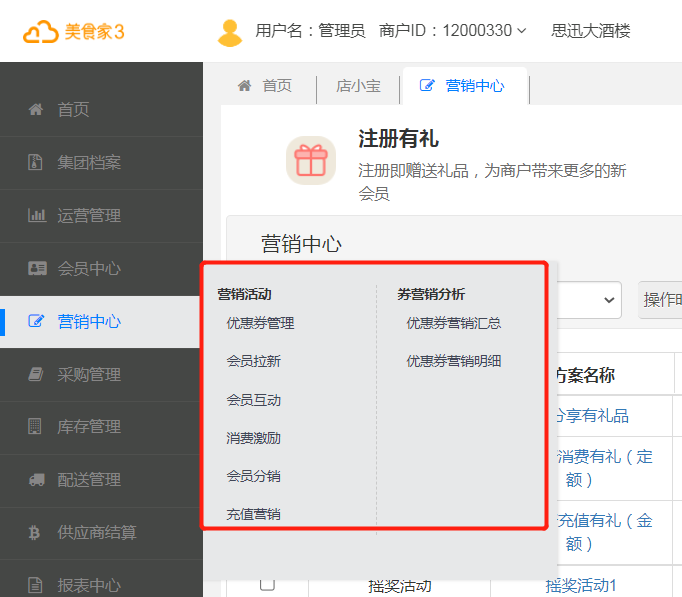The image size is (682, 597).
Task: Open 优惠券管理 in the flyout menu
Action: (260, 323)
